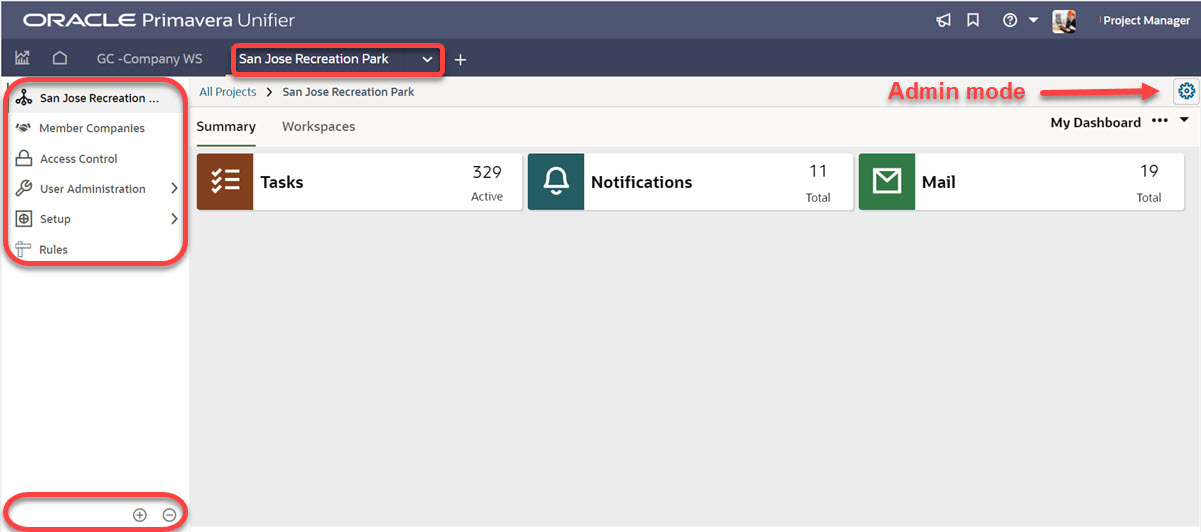The height and width of the screenshot is (532, 1201).
Task: Click the User Administration wrench icon
Action: coord(24,189)
